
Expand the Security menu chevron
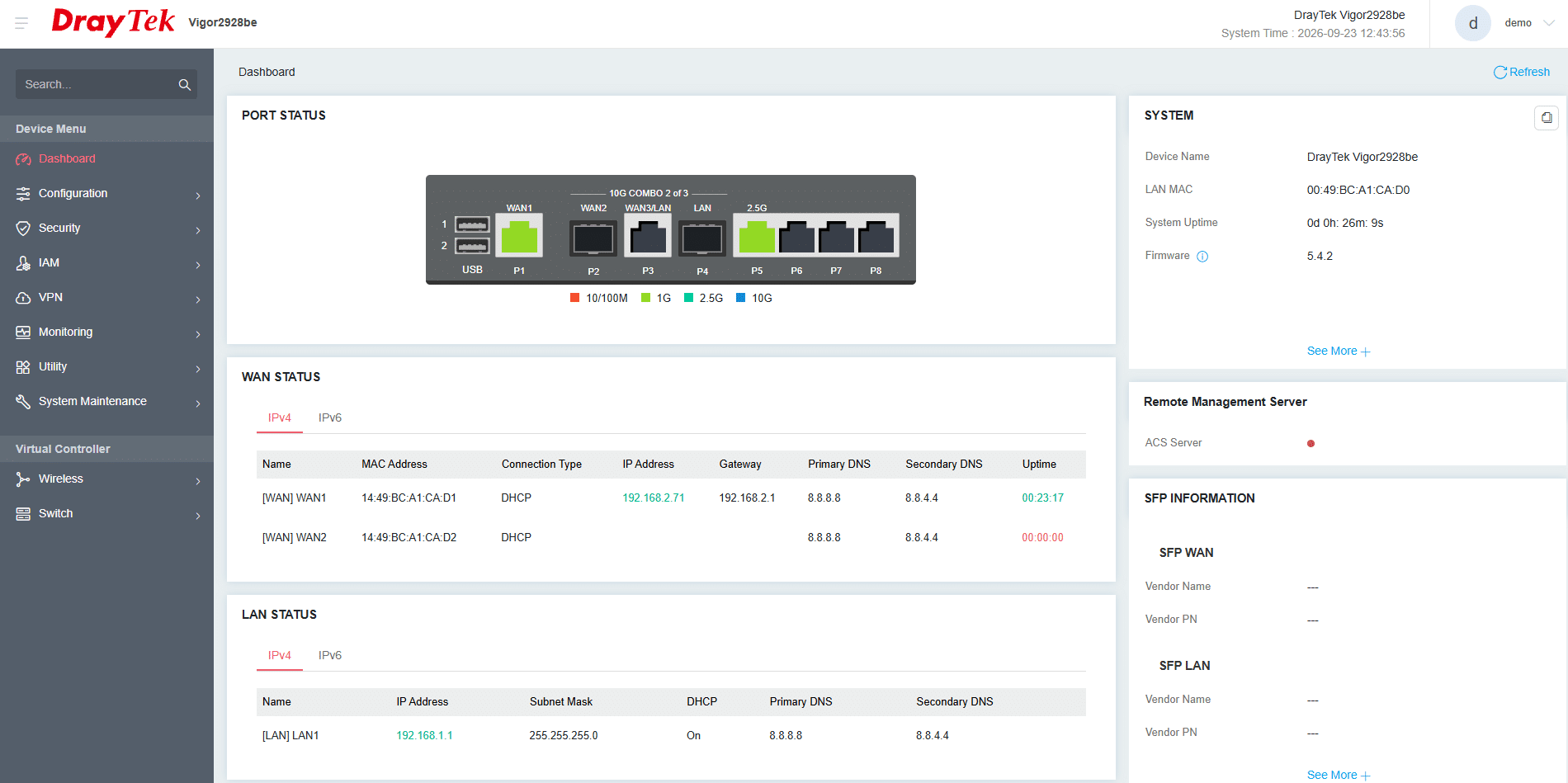tap(198, 230)
